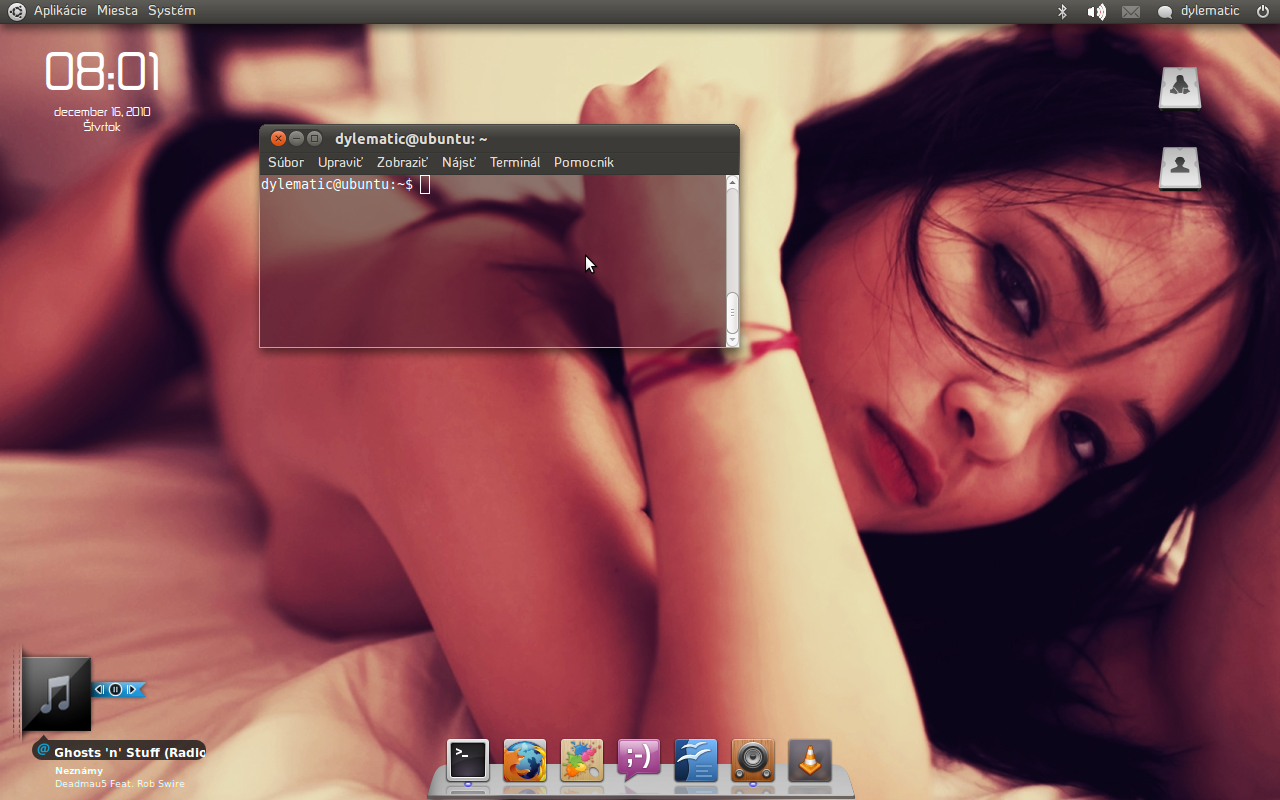Click the @ icon beside song title
The width and height of the screenshot is (1280, 800).
(x=43, y=749)
